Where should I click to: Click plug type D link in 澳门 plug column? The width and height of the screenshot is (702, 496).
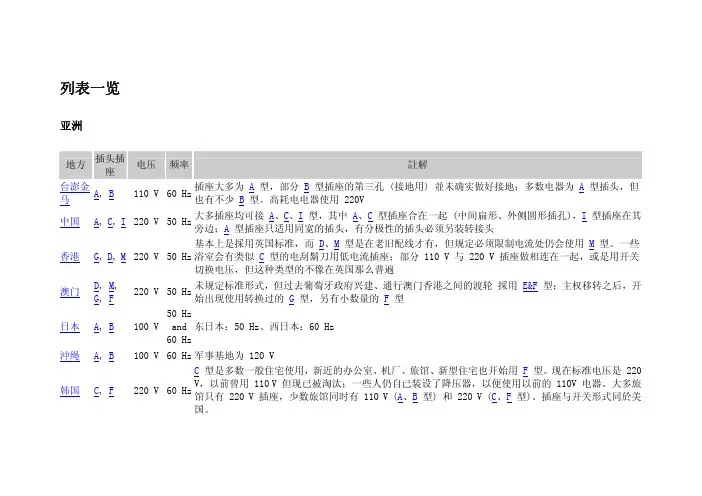[96, 285]
